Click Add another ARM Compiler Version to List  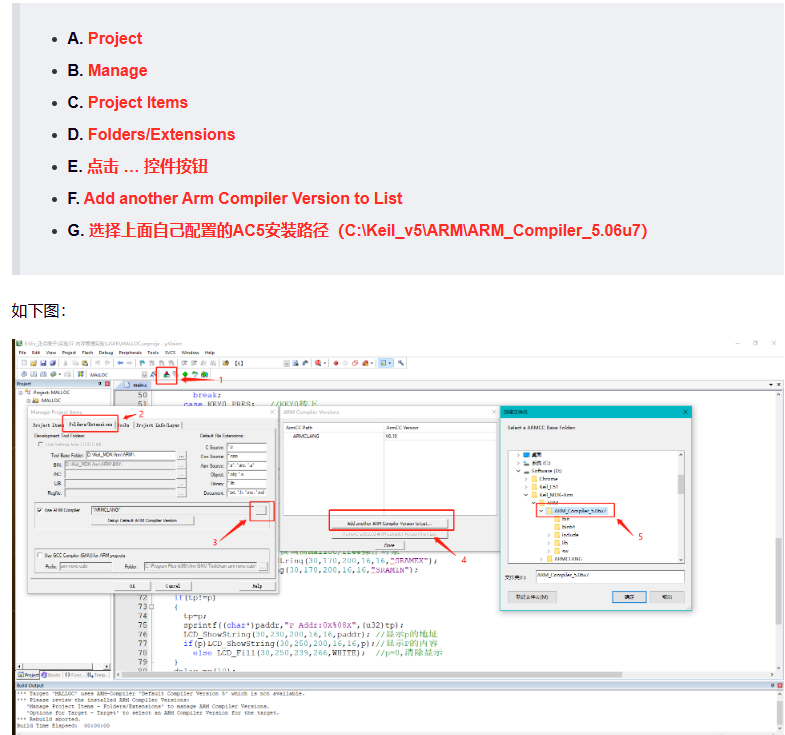(x=389, y=524)
